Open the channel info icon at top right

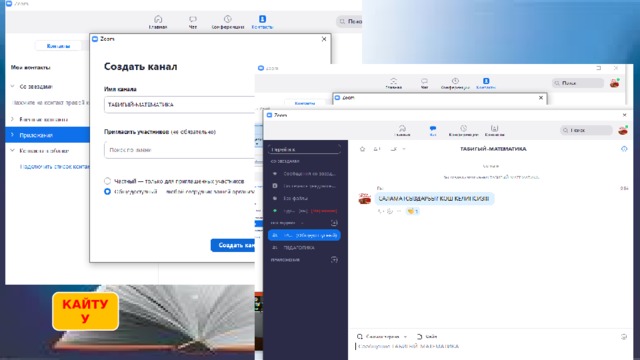[624, 149]
